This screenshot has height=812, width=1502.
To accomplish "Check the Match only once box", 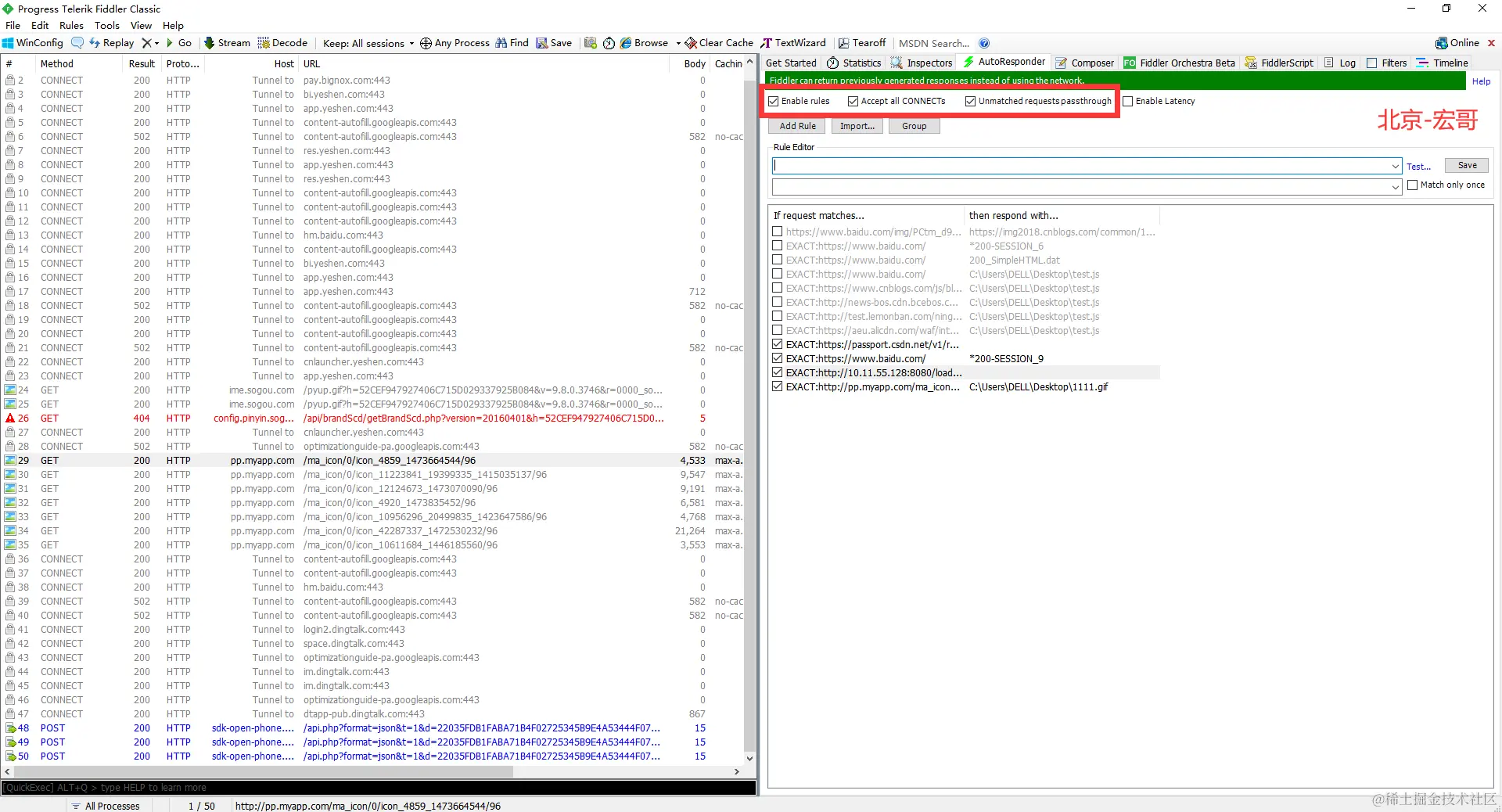I will 1413,185.
